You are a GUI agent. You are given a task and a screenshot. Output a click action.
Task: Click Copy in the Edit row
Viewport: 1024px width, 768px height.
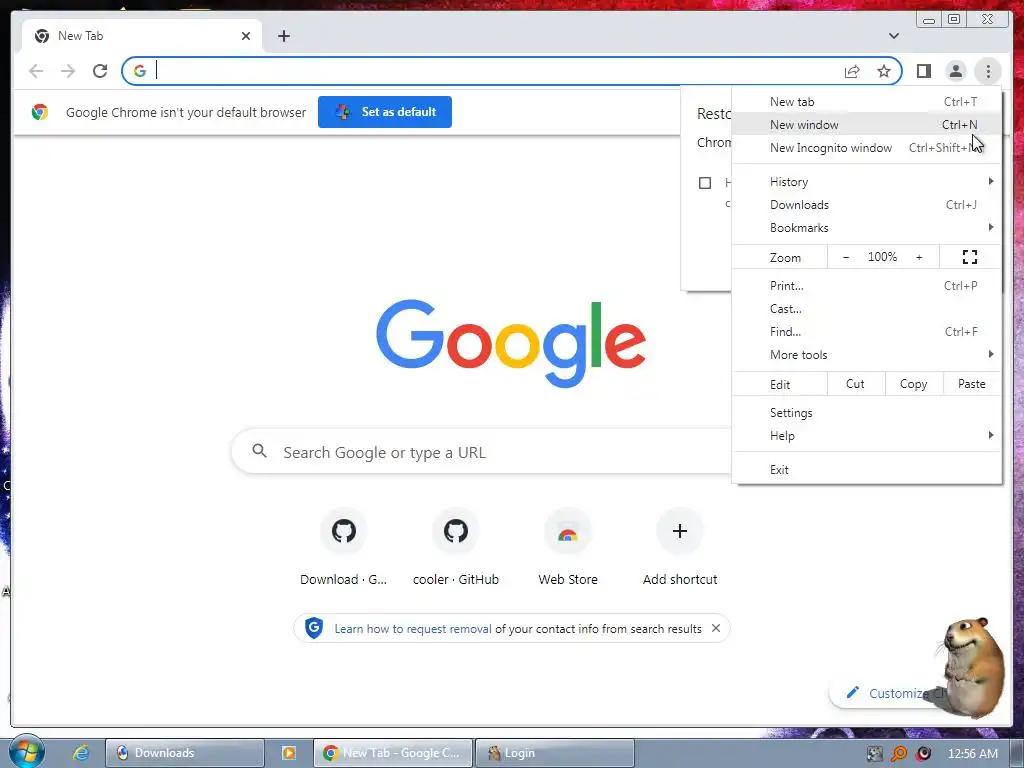point(914,384)
